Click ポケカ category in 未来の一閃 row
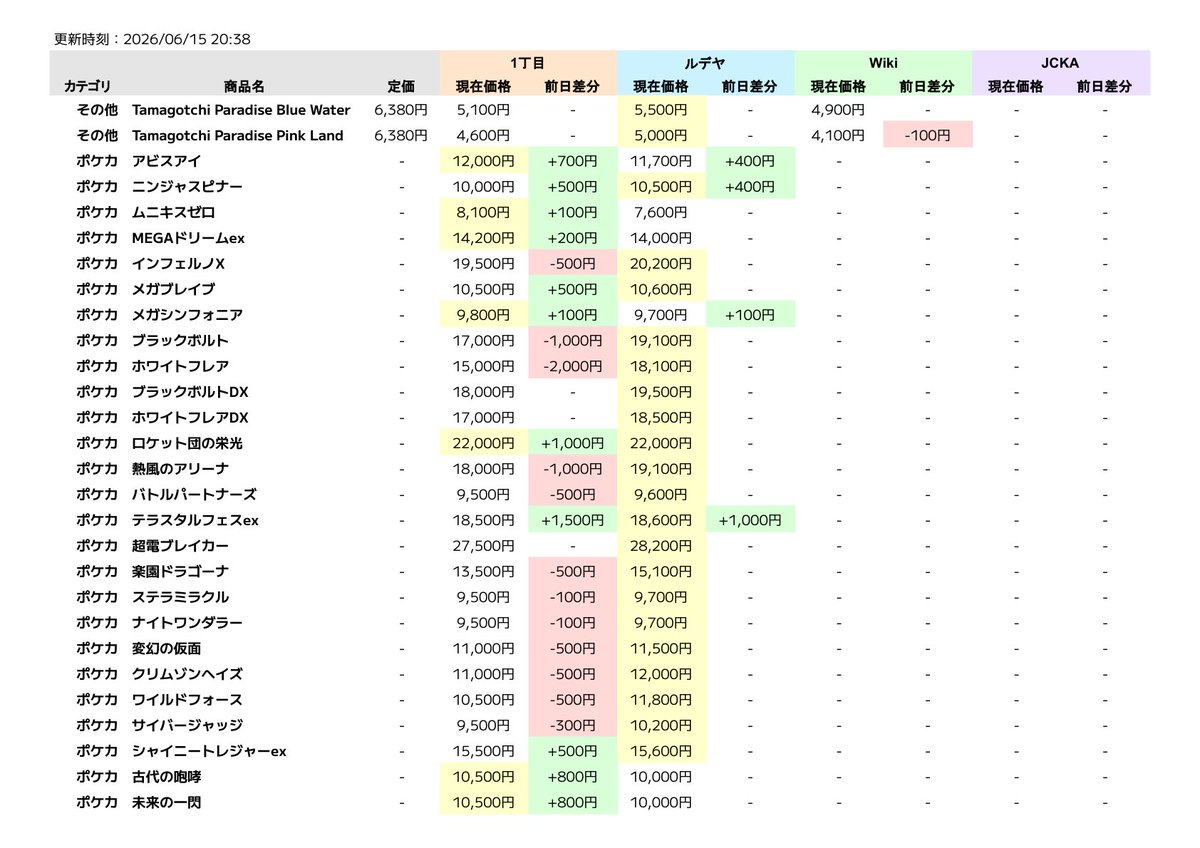Image resolution: width=1200 pixels, height=848 pixels. point(97,803)
